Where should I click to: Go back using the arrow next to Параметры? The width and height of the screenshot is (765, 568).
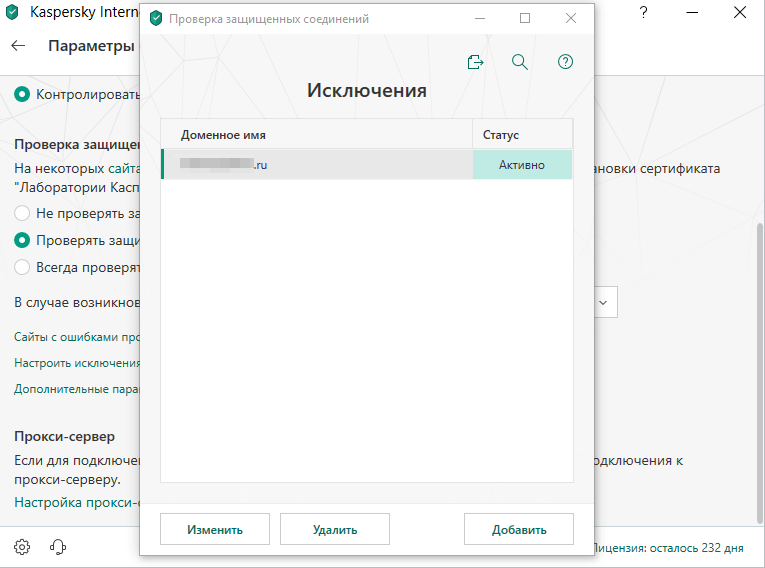(18, 46)
